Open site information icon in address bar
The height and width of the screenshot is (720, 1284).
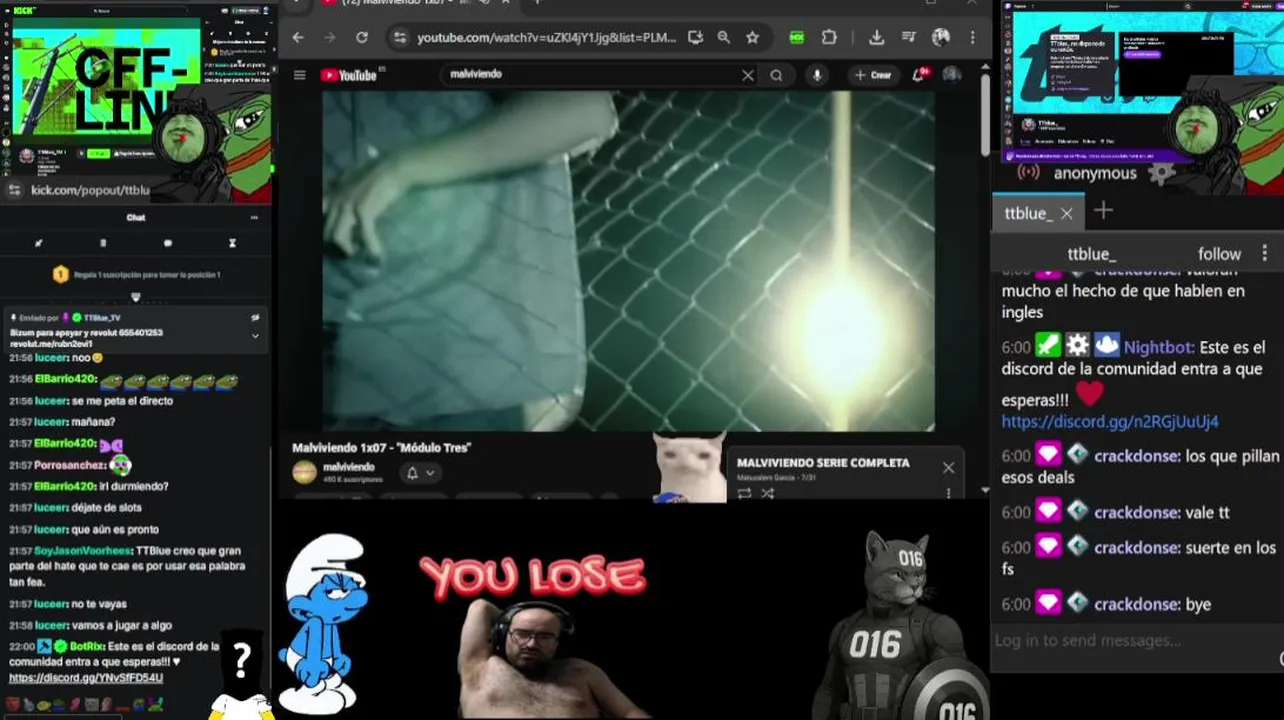400,38
